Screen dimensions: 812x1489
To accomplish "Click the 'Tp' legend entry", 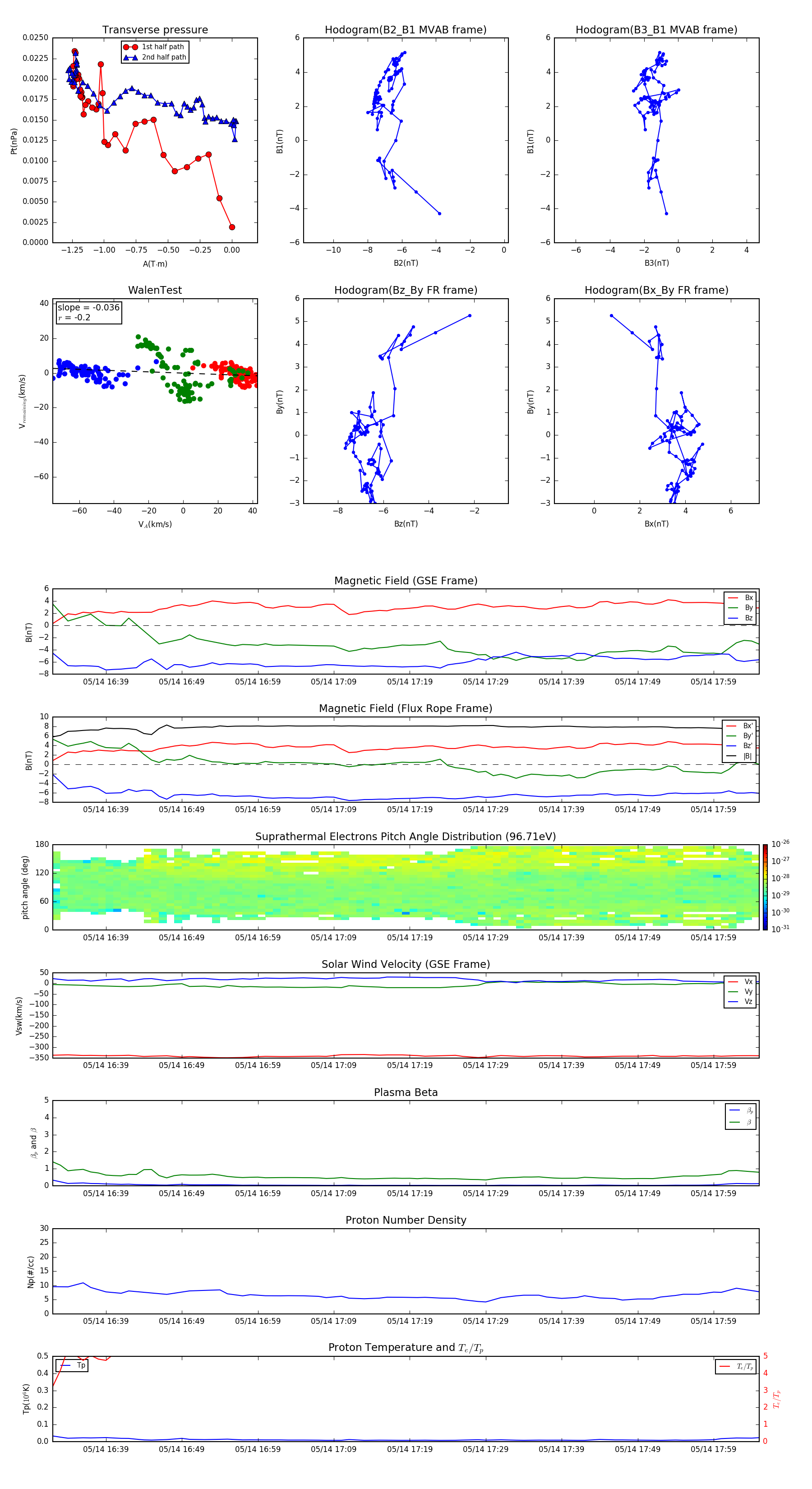I will pyautogui.click(x=72, y=1365).
